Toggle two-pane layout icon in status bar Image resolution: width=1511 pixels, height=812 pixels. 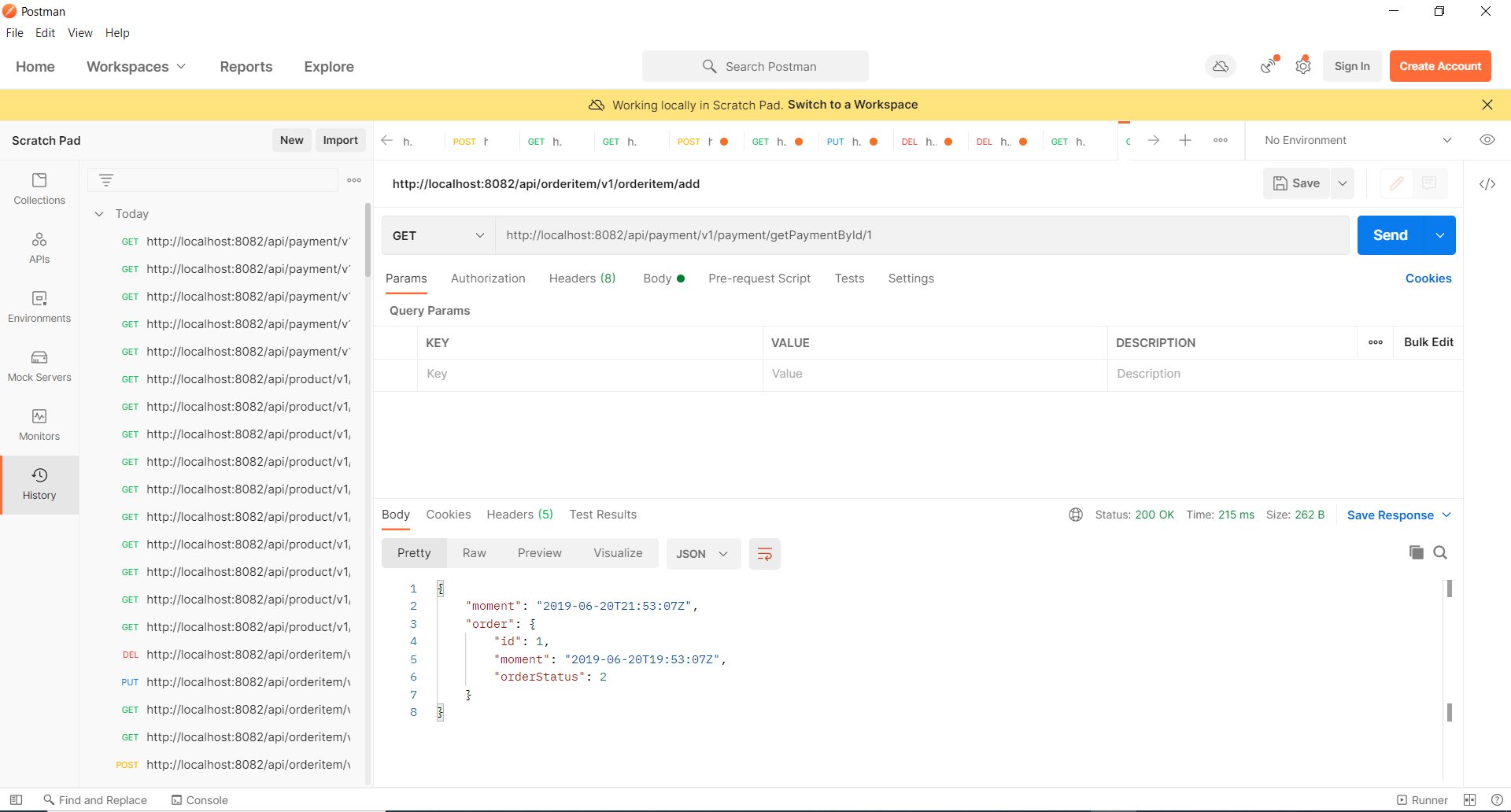[1469, 799]
